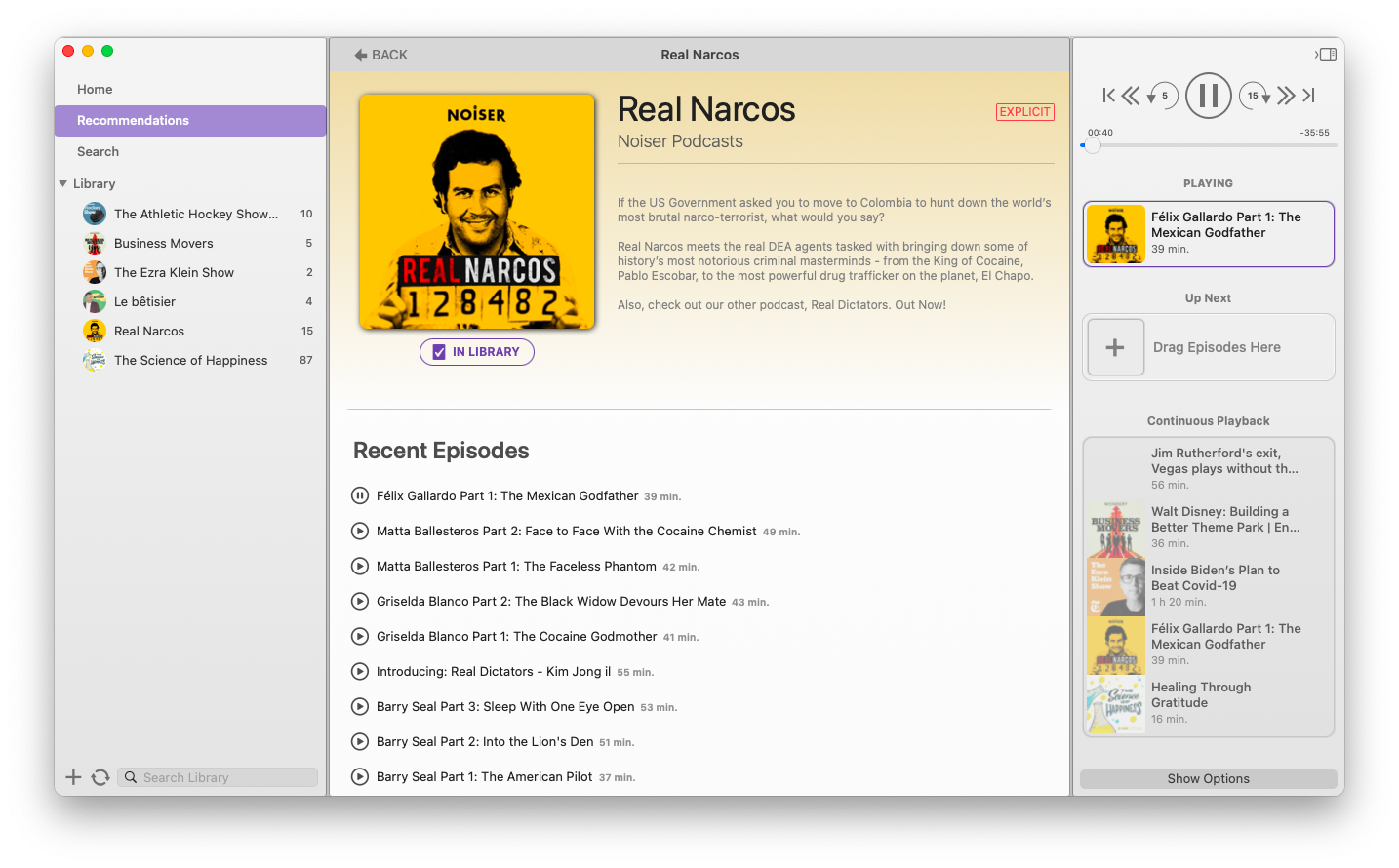This screenshot has height=868, width=1399.
Task: Skip to the next track
Action: pos(1309,96)
